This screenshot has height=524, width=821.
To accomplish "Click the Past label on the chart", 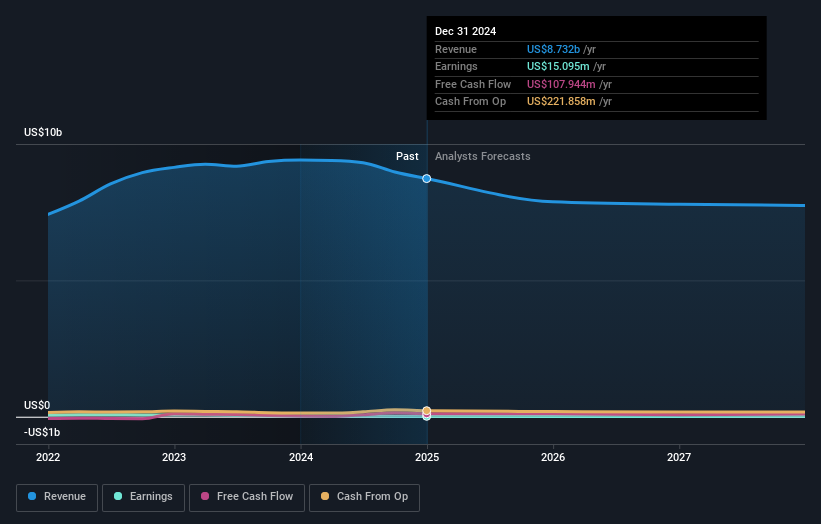I will pos(407,156).
